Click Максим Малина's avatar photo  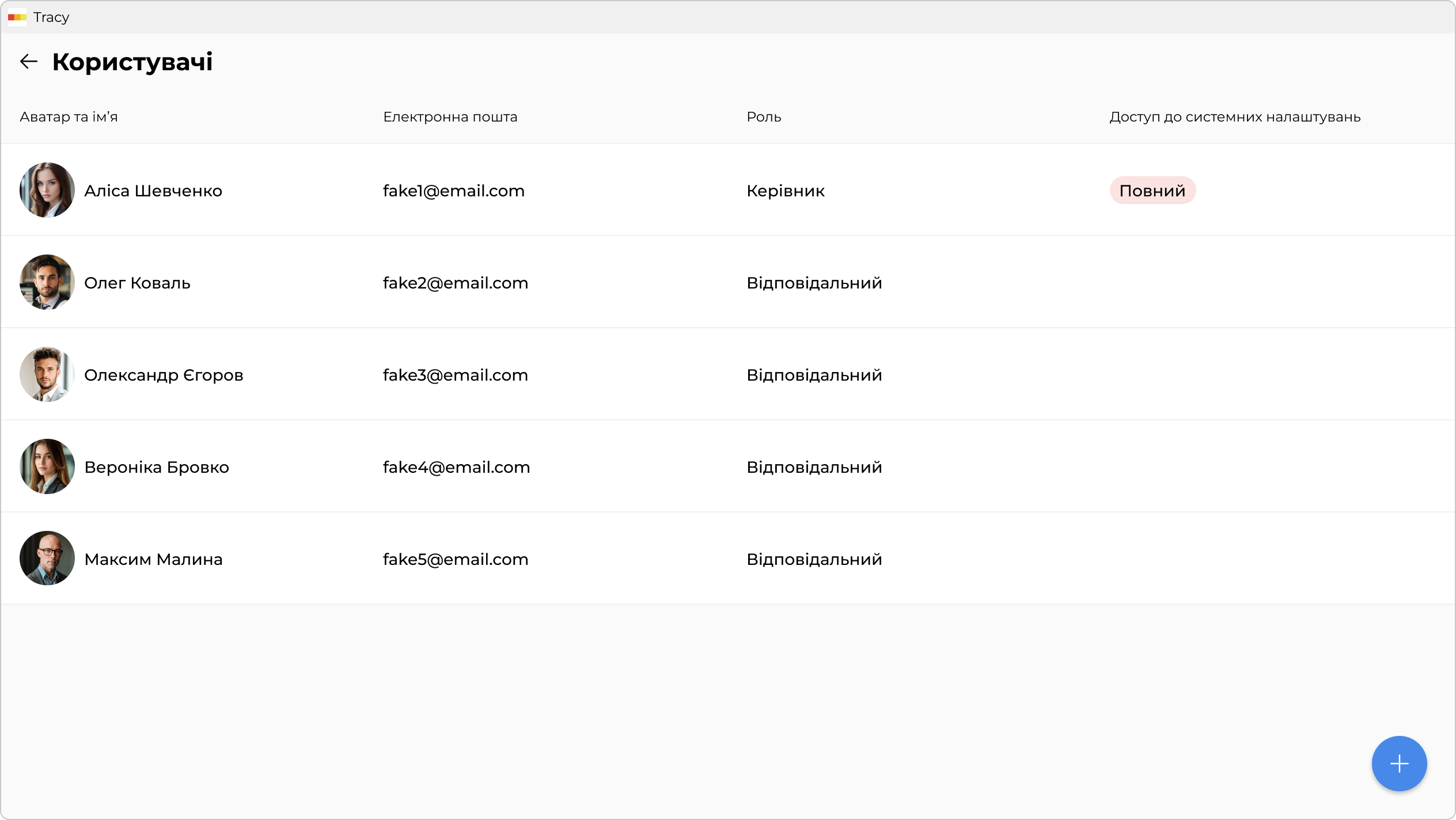click(47, 559)
